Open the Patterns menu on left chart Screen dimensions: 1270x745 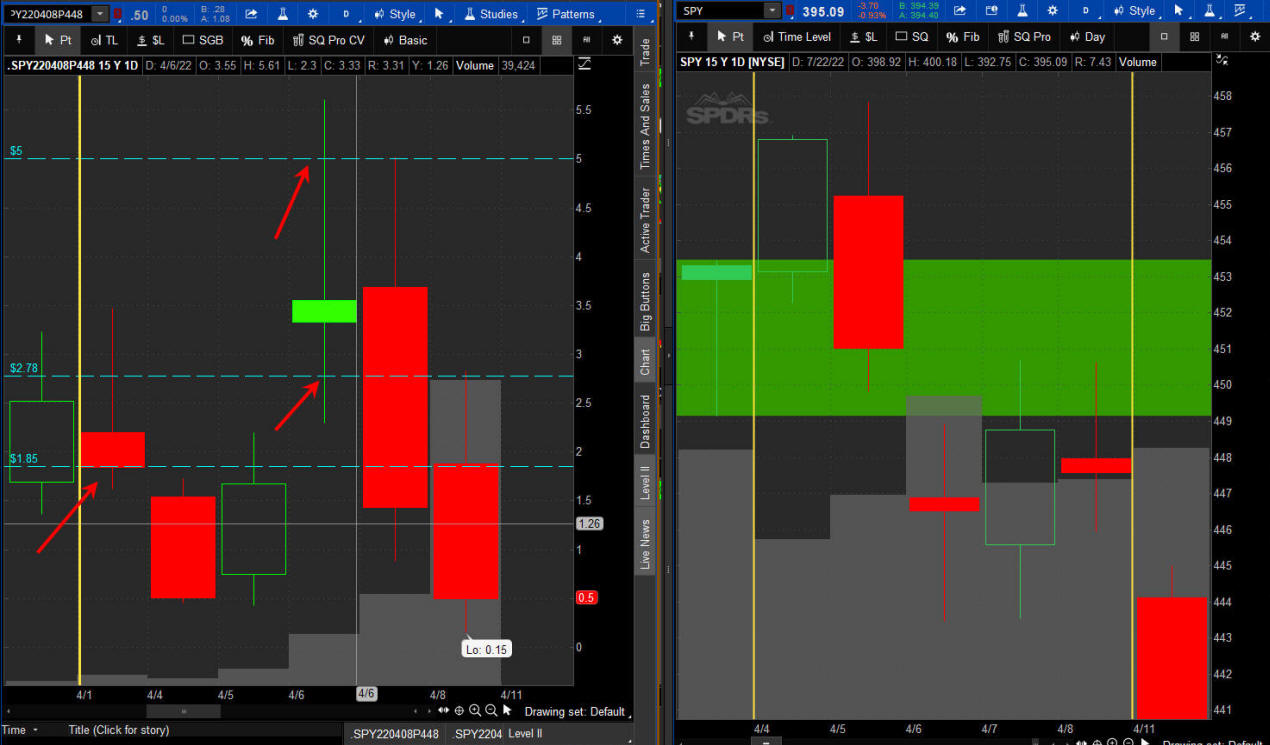coord(565,14)
